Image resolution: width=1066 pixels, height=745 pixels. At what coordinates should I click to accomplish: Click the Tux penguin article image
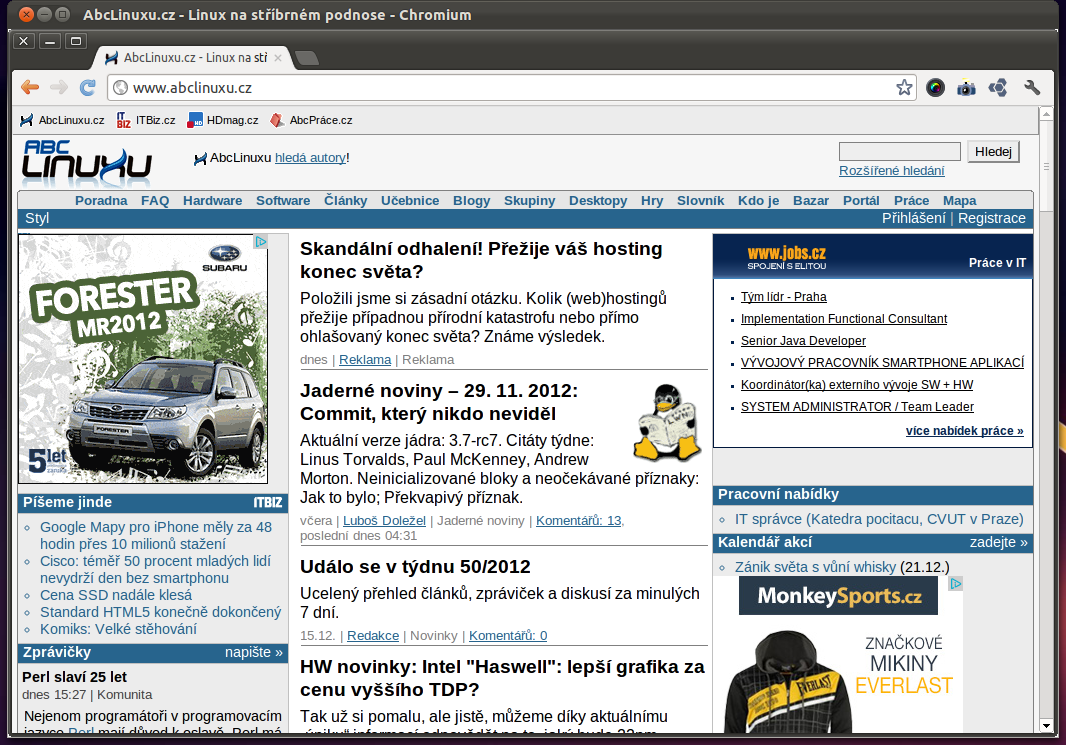click(668, 421)
